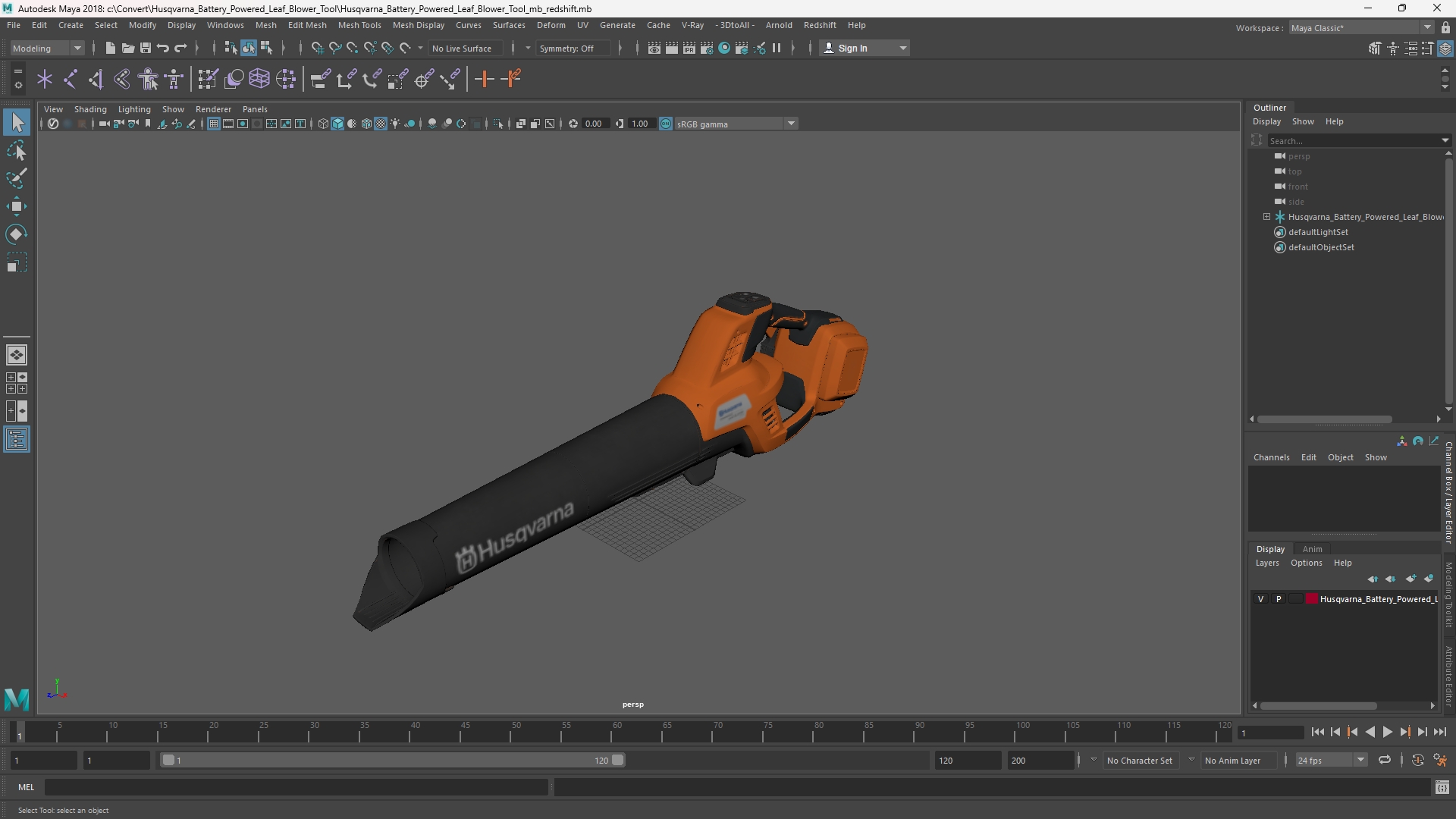Click the MEL command line input
This screenshot has height=819, width=1456.
click(296, 787)
